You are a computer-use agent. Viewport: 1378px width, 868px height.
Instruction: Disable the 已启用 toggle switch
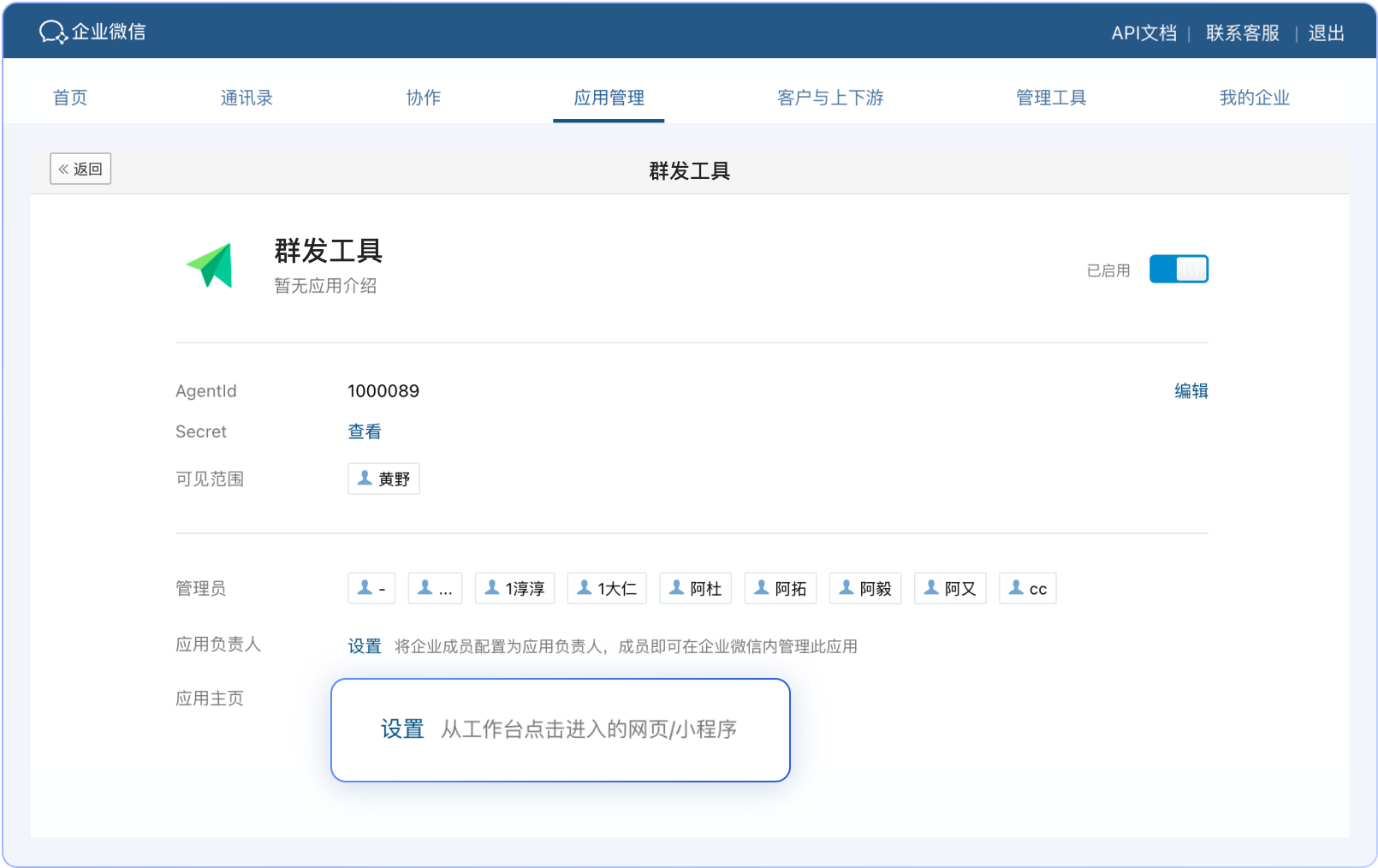(x=1179, y=270)
